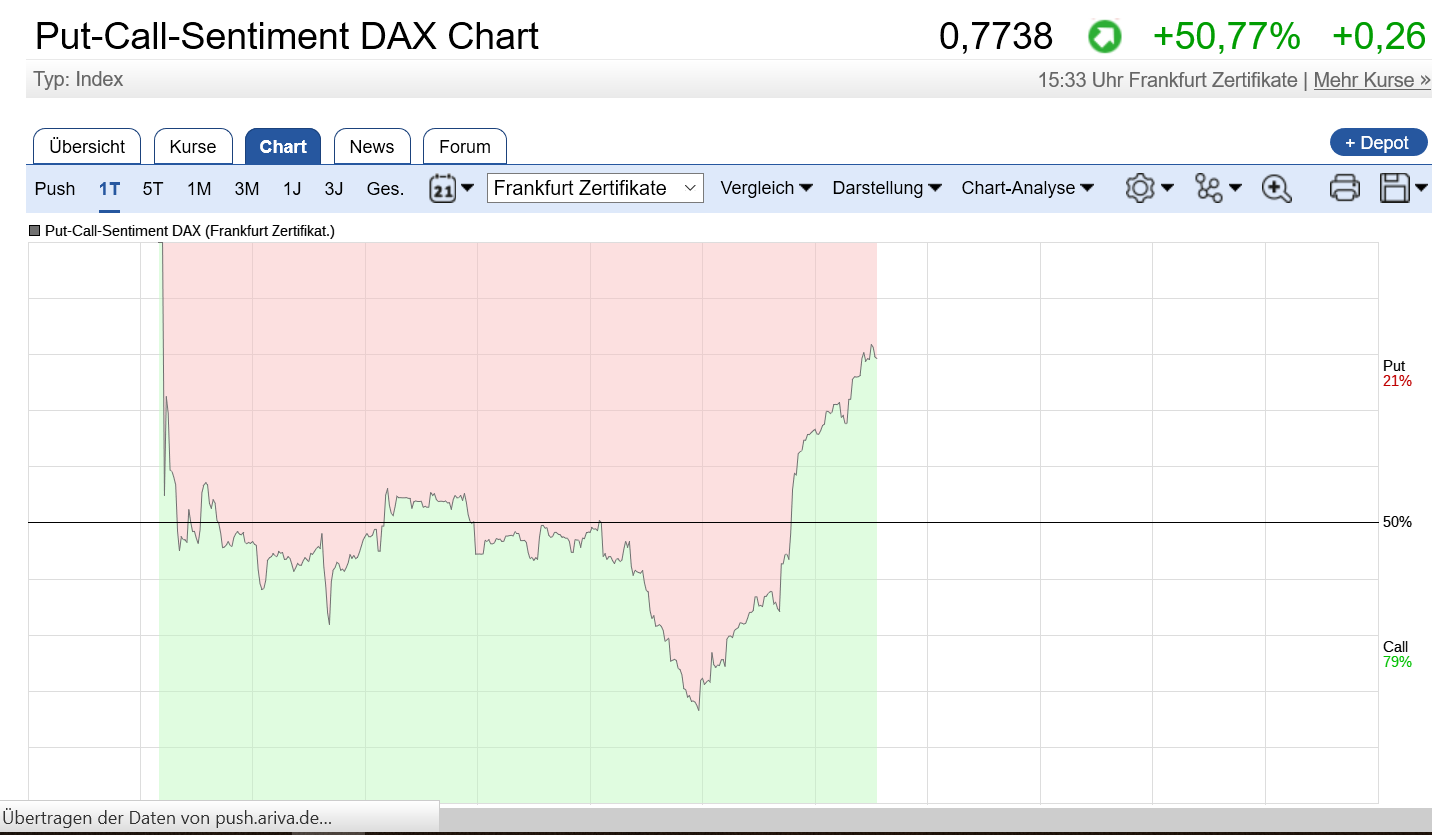Click the + Depot button

click(1378, 141)
